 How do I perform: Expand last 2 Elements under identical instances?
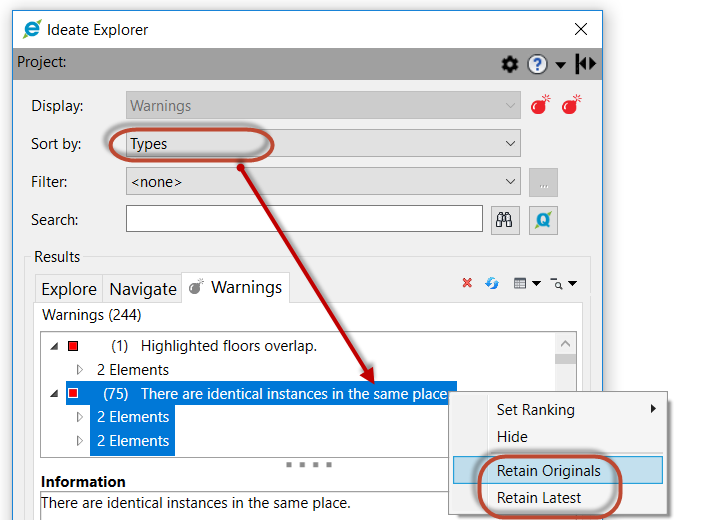point(80,441)
